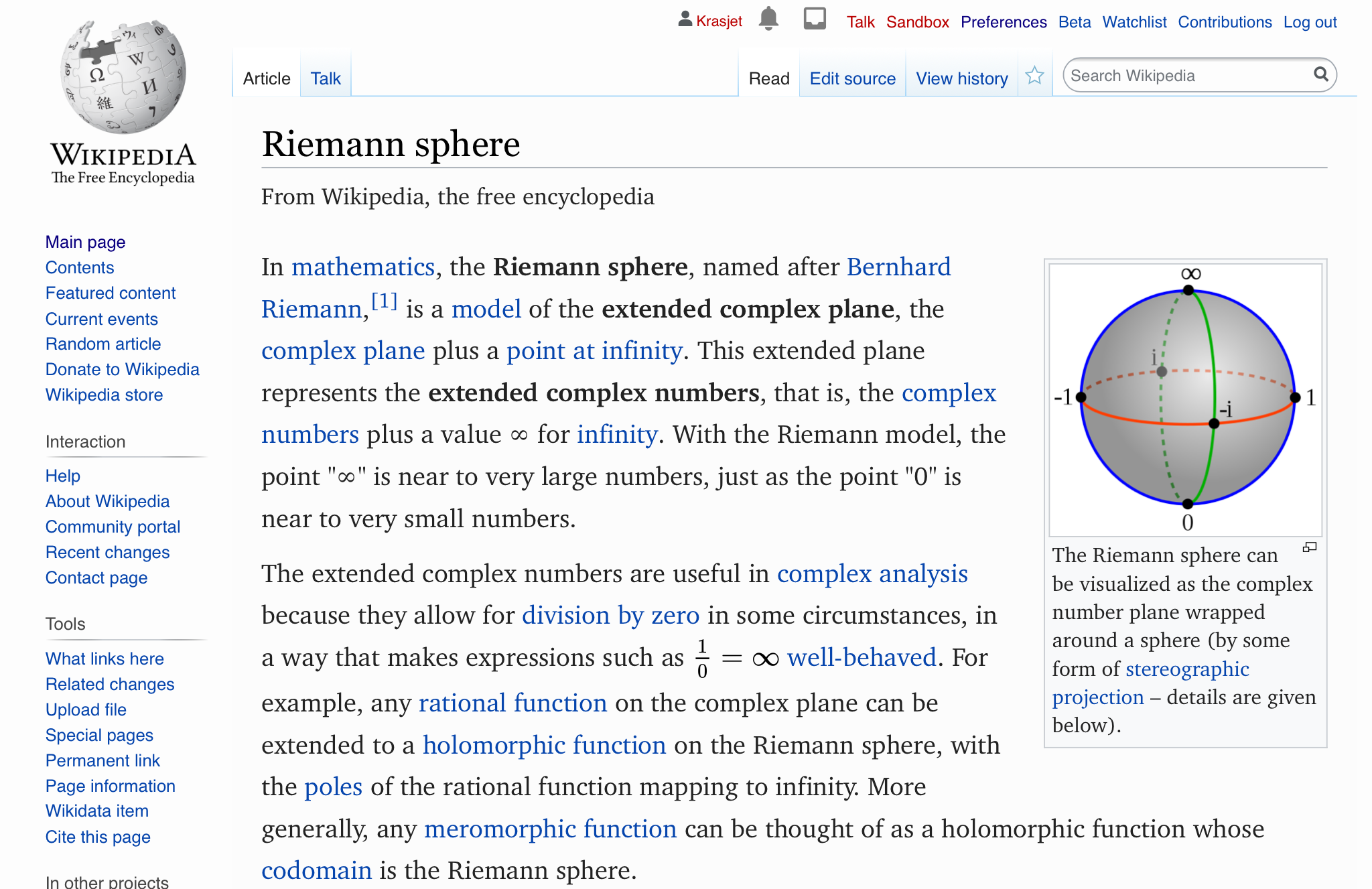Open the Edit source tab

[852, 79]
